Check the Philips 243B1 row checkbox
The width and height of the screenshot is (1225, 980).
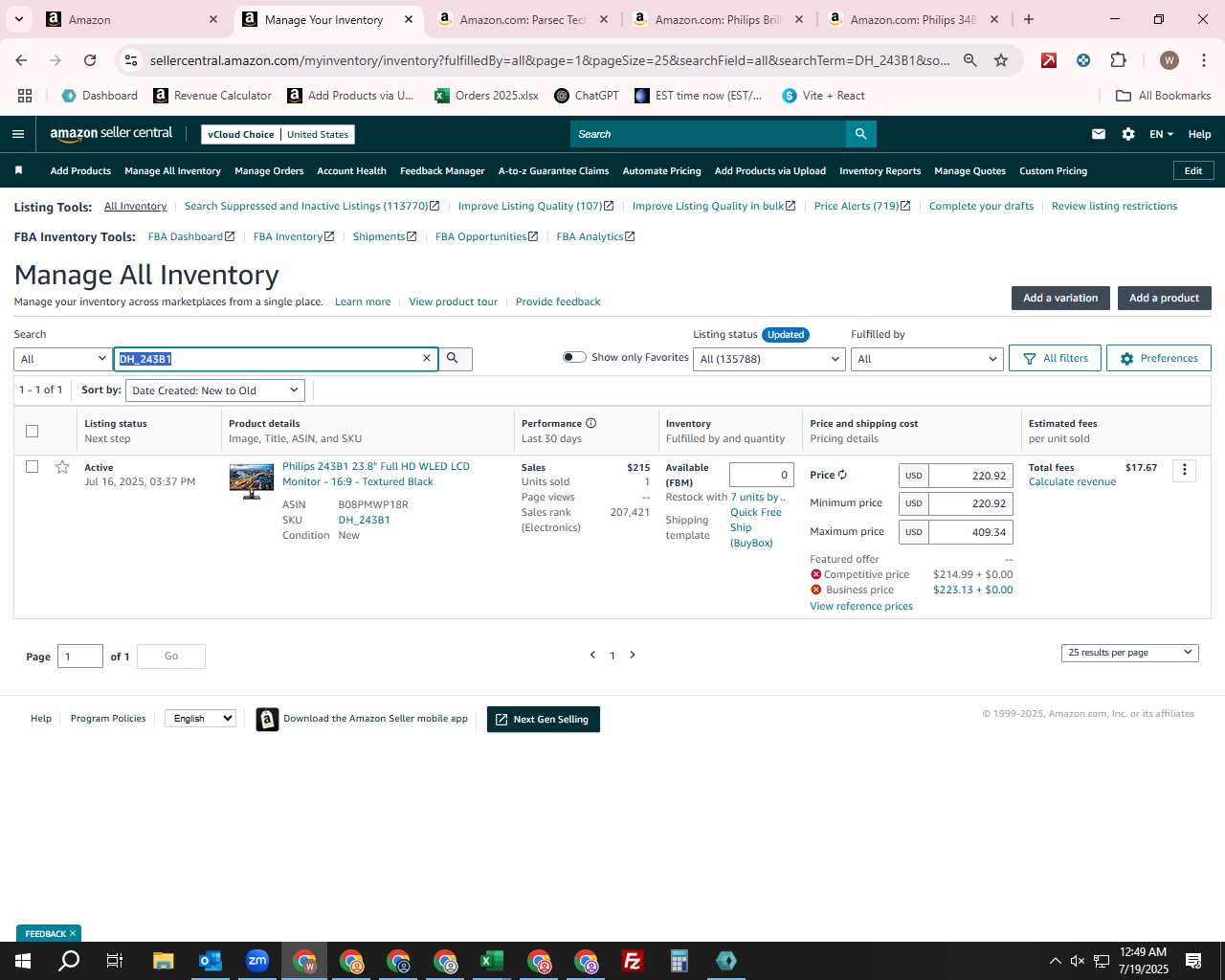32,467
